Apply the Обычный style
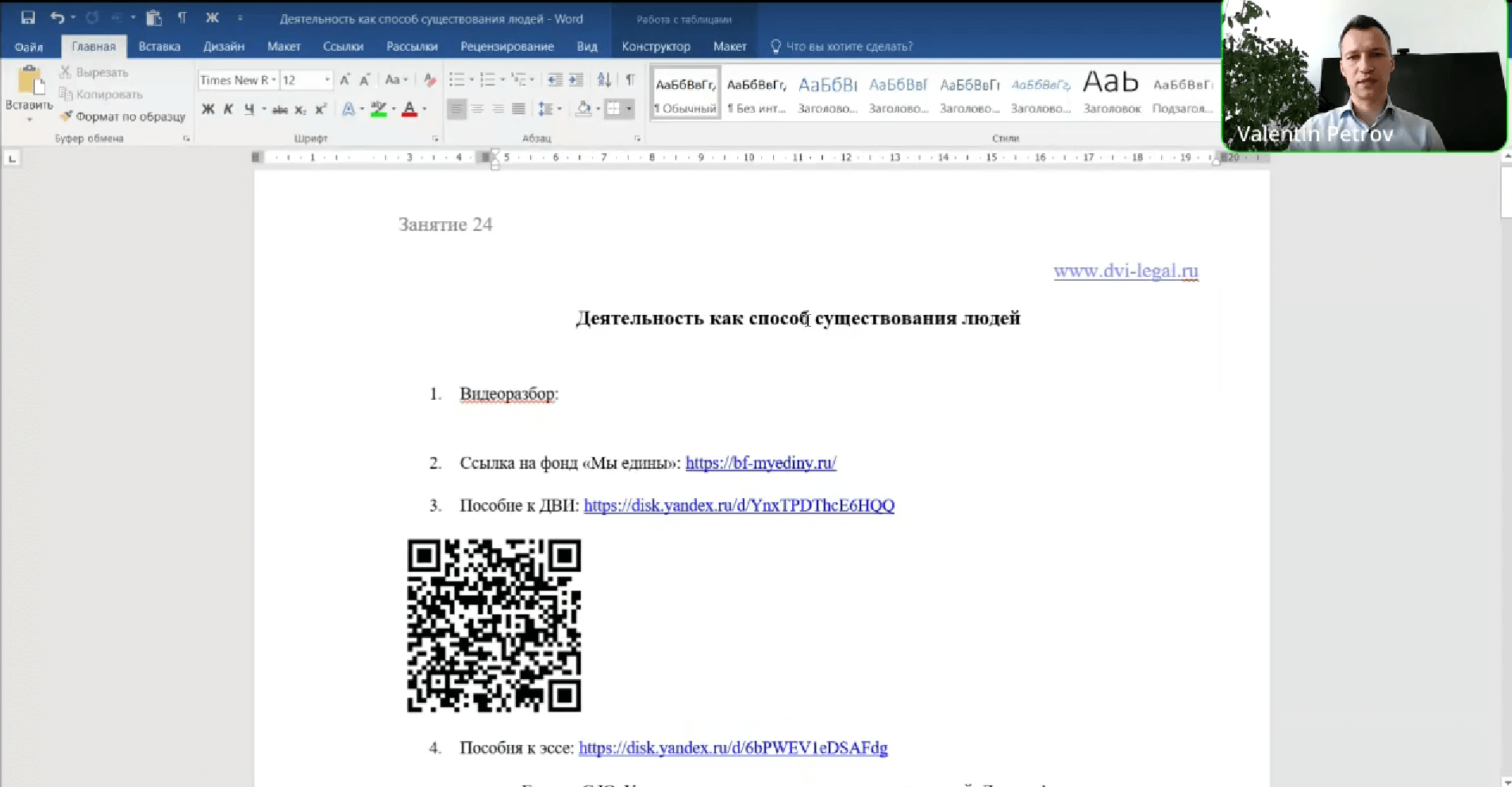 [685, 93]
